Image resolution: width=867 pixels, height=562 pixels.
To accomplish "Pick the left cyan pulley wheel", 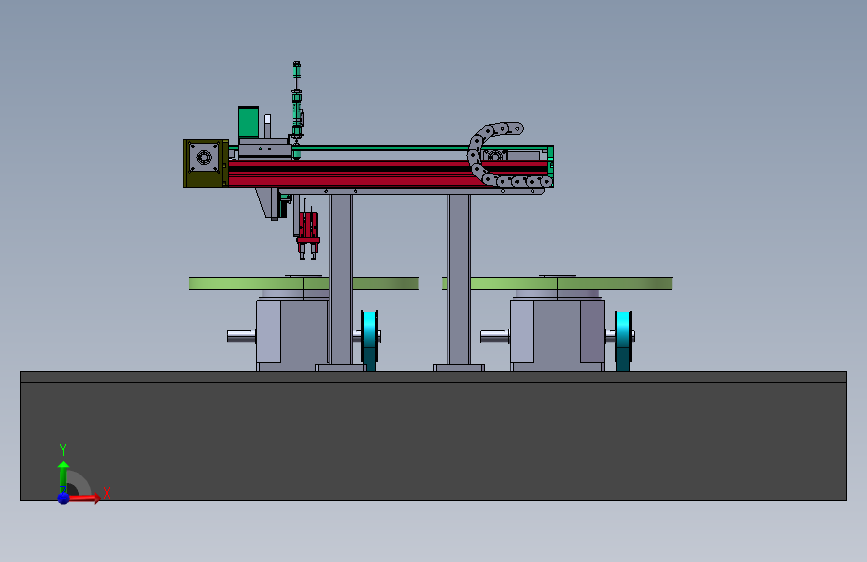I will point(369,340).
